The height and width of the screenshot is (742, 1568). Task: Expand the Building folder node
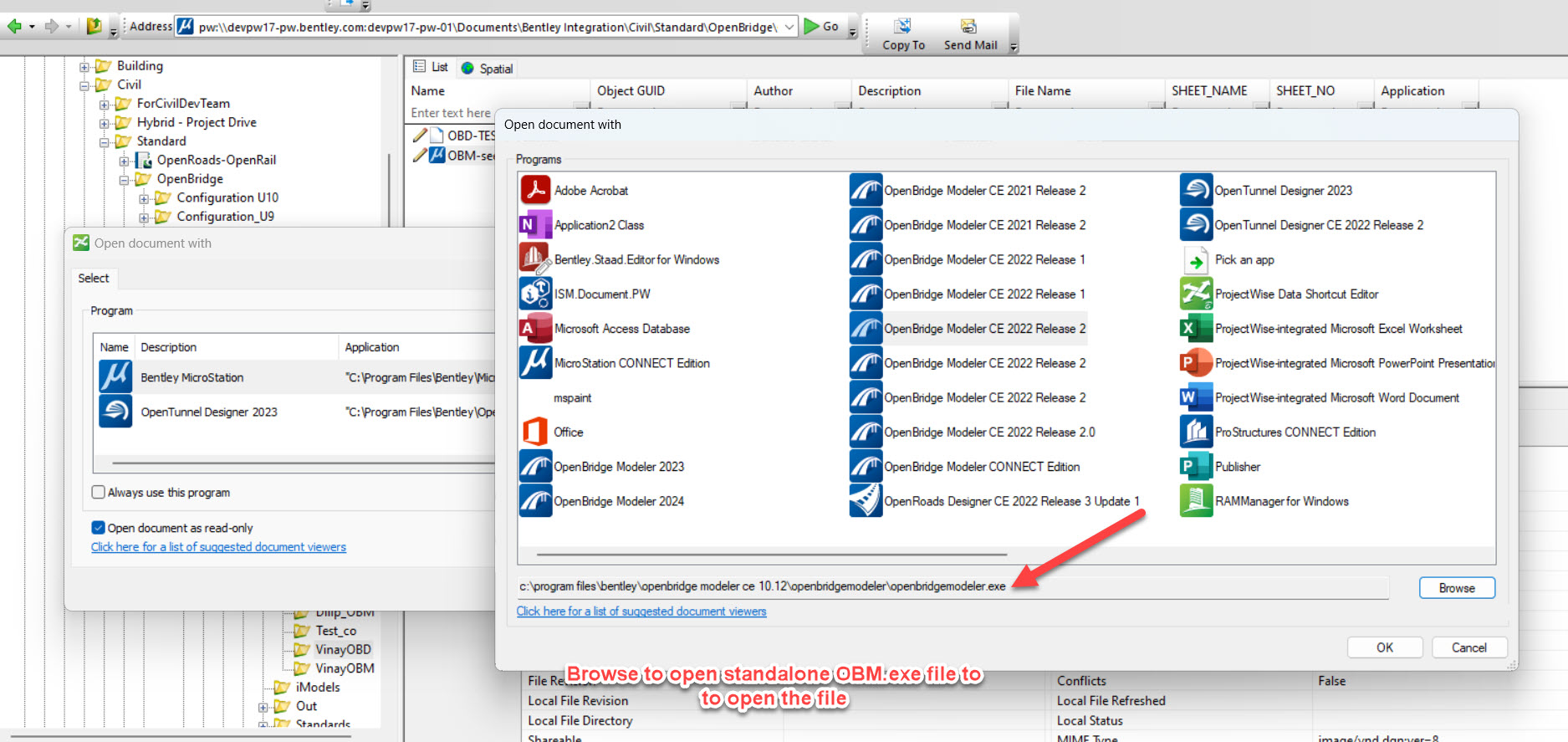[84, 66]
